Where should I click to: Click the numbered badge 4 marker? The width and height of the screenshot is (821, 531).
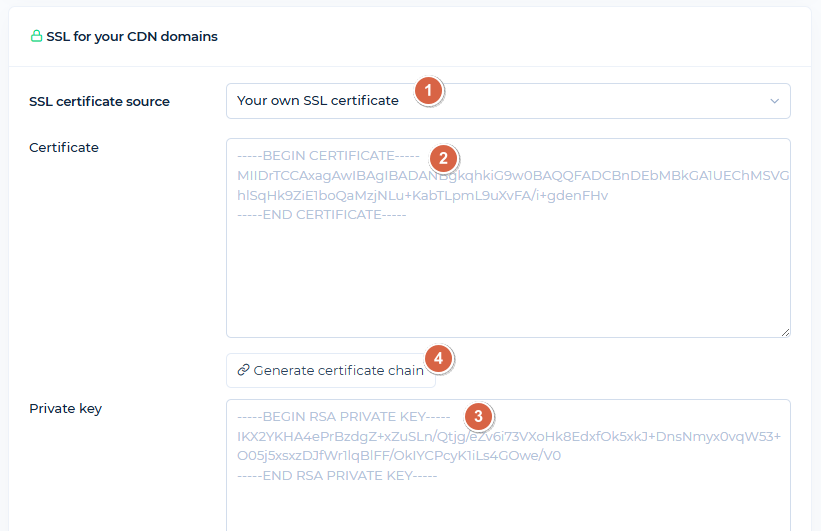coord(438,358)
